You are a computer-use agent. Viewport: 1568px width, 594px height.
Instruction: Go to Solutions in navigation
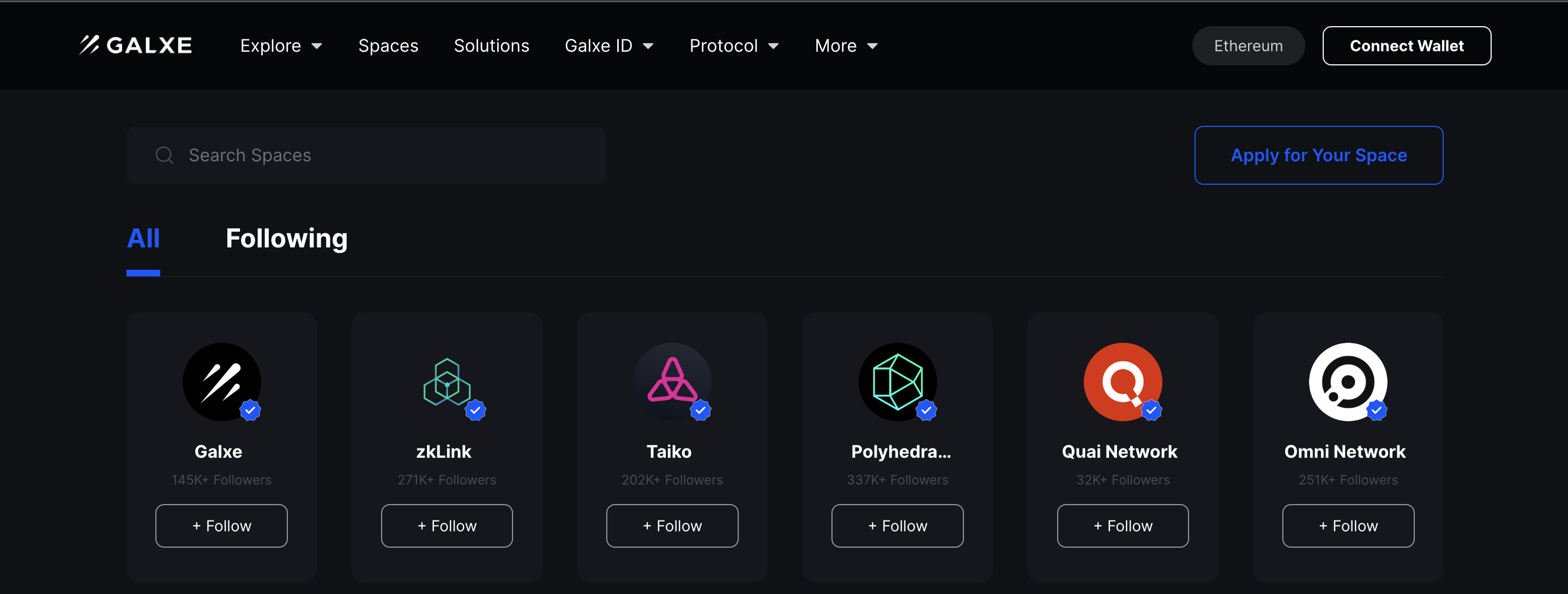(x=491, y=46)
